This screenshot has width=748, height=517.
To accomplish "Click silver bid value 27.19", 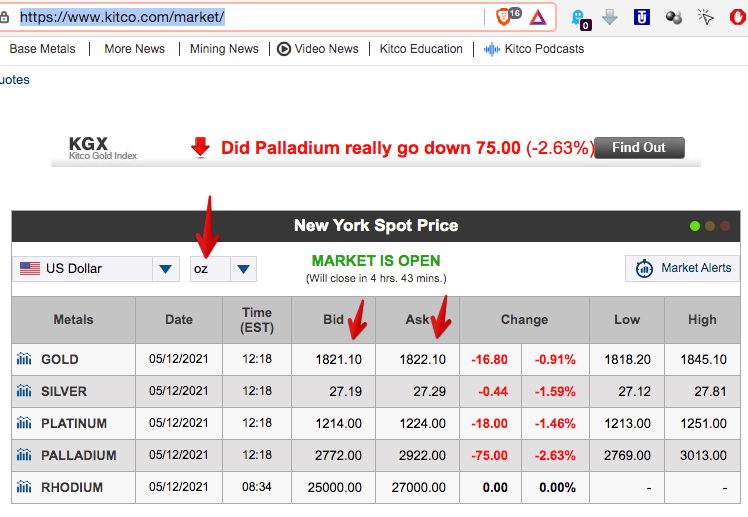I will [345, 392].
